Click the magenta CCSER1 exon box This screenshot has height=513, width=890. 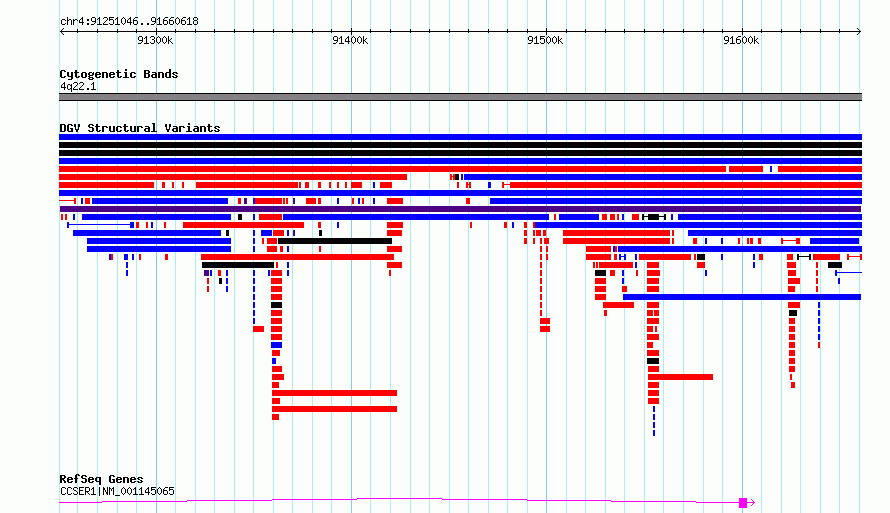coord(742,503)
